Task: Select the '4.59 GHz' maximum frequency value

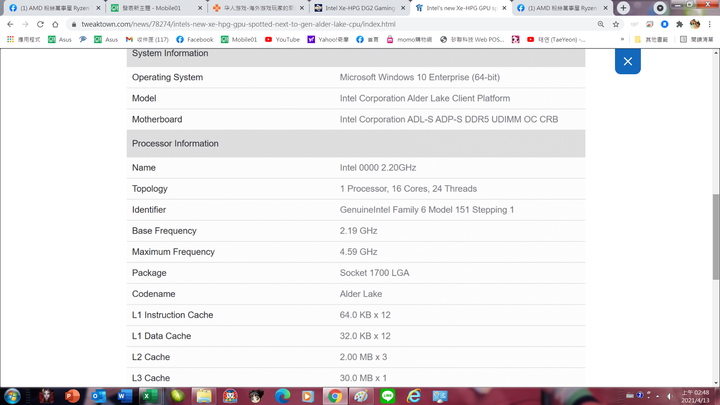Action: (x=359, y=252)
